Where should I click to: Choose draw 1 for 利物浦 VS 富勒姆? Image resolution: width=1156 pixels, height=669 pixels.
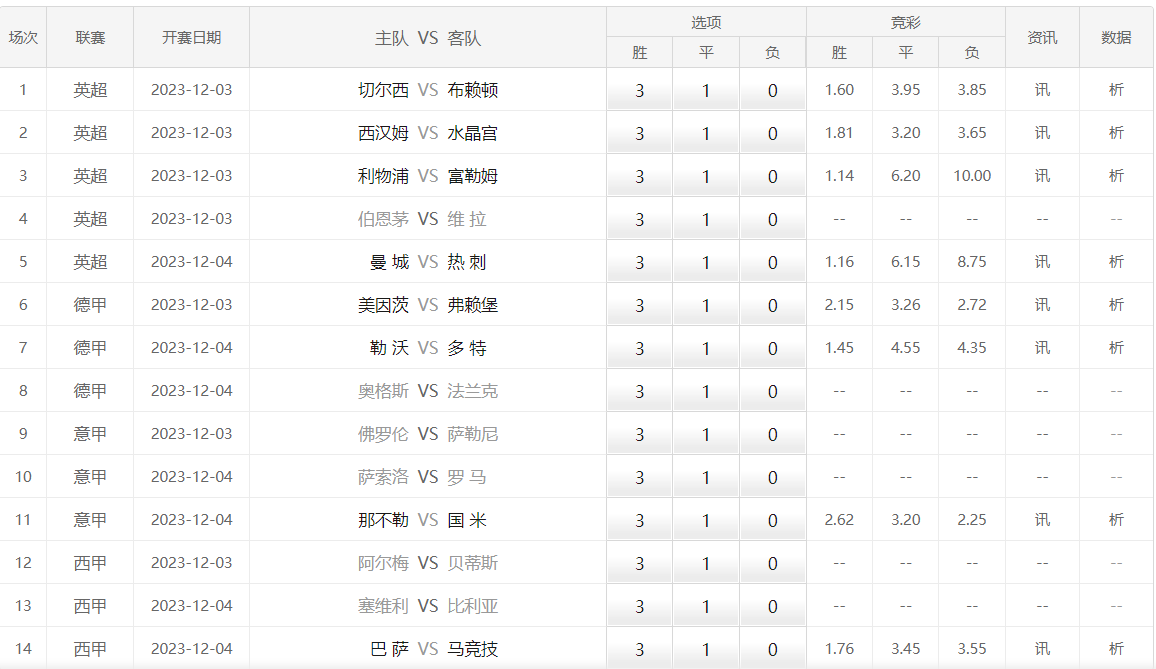point(706,176)
